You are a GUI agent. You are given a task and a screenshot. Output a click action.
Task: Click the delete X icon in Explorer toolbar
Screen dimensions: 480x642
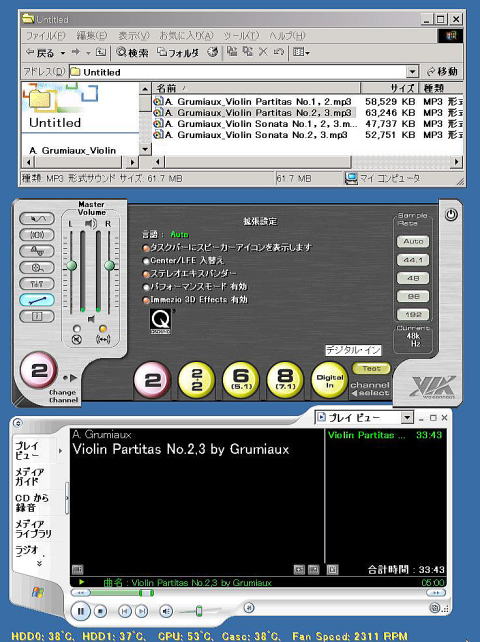tap(263, 52)
